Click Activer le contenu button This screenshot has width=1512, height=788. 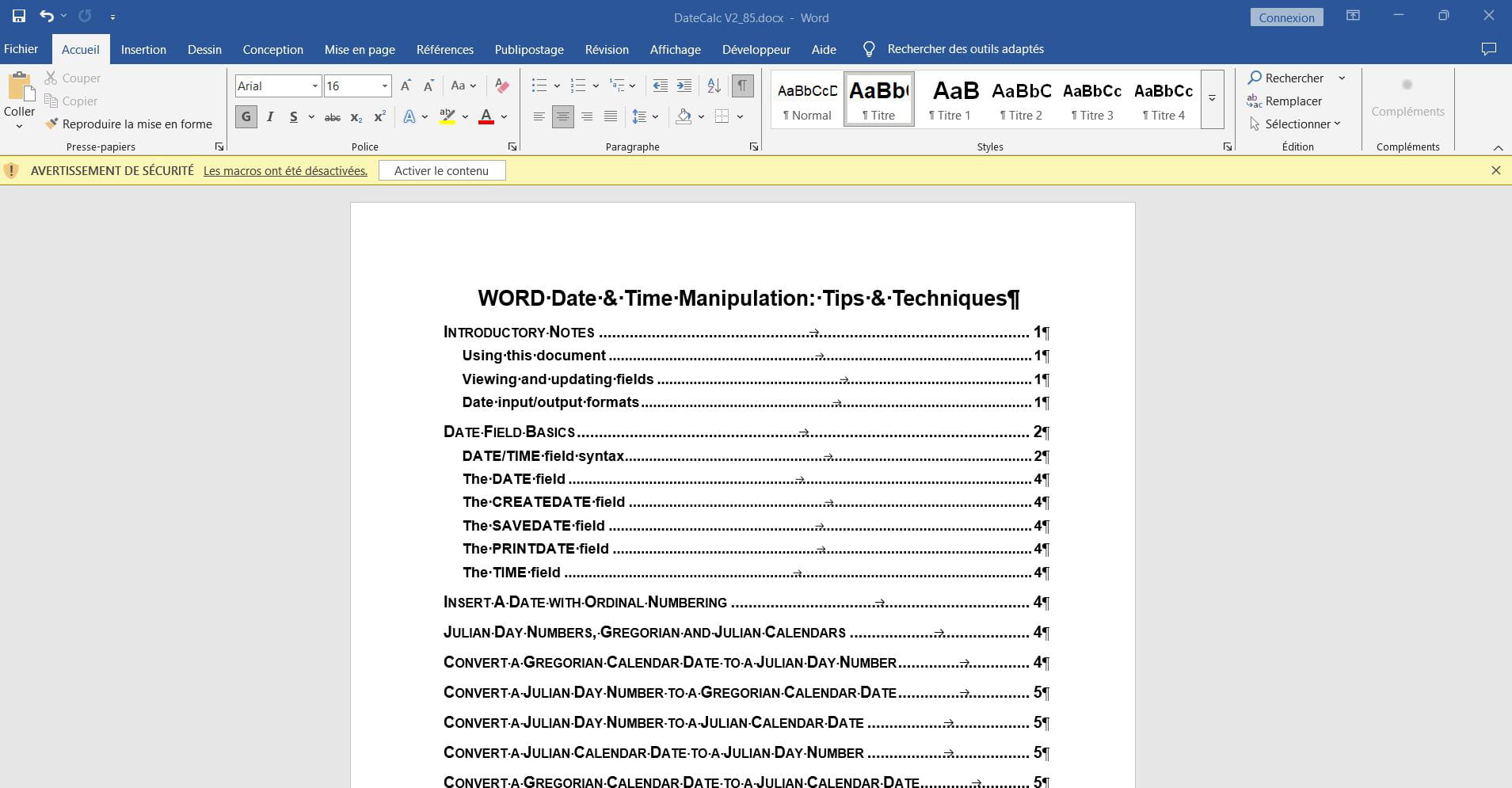coord(442,170)
